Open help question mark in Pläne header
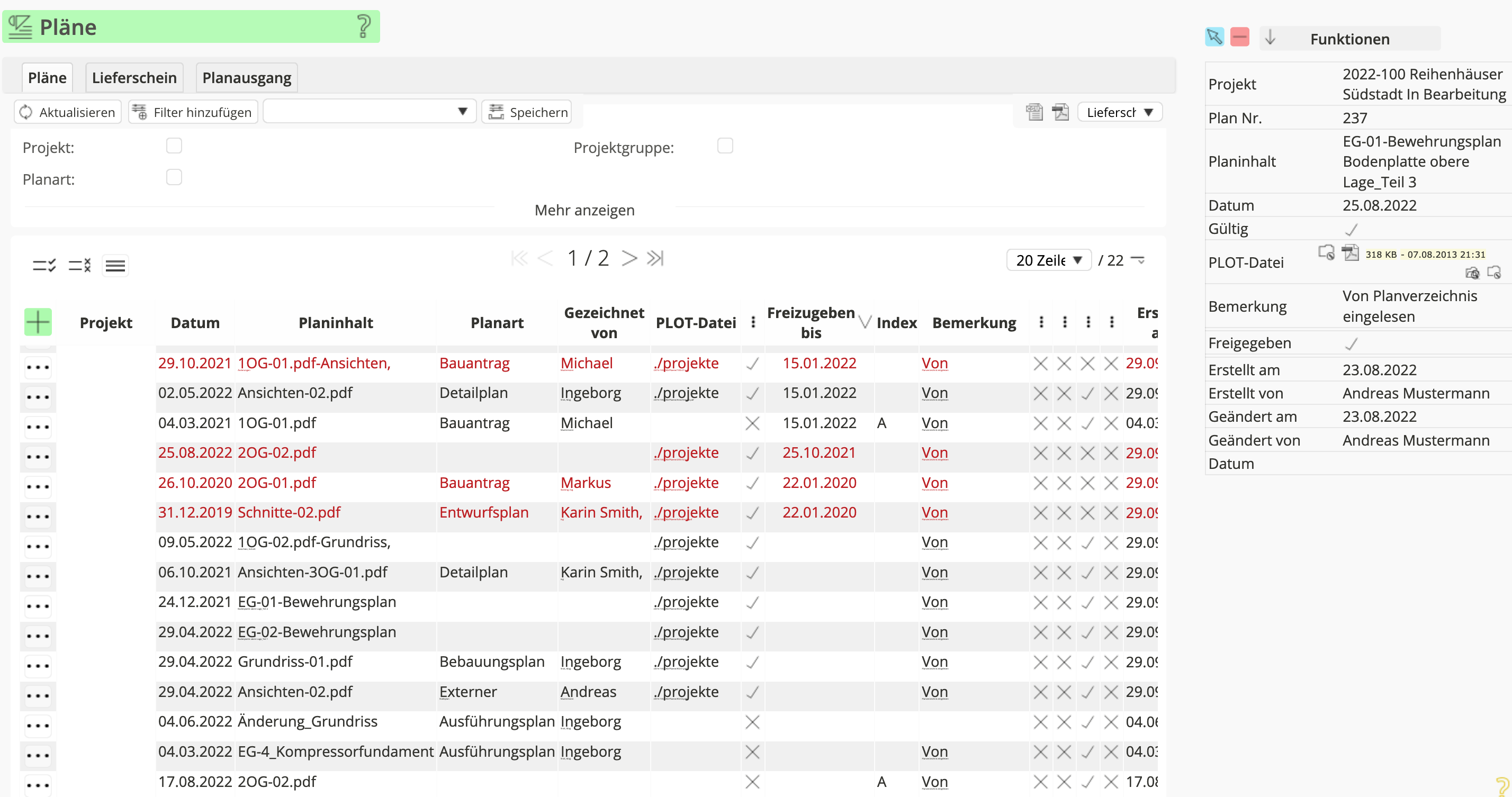The height and width of the screenshot is (797, 1512). point(363,26)
